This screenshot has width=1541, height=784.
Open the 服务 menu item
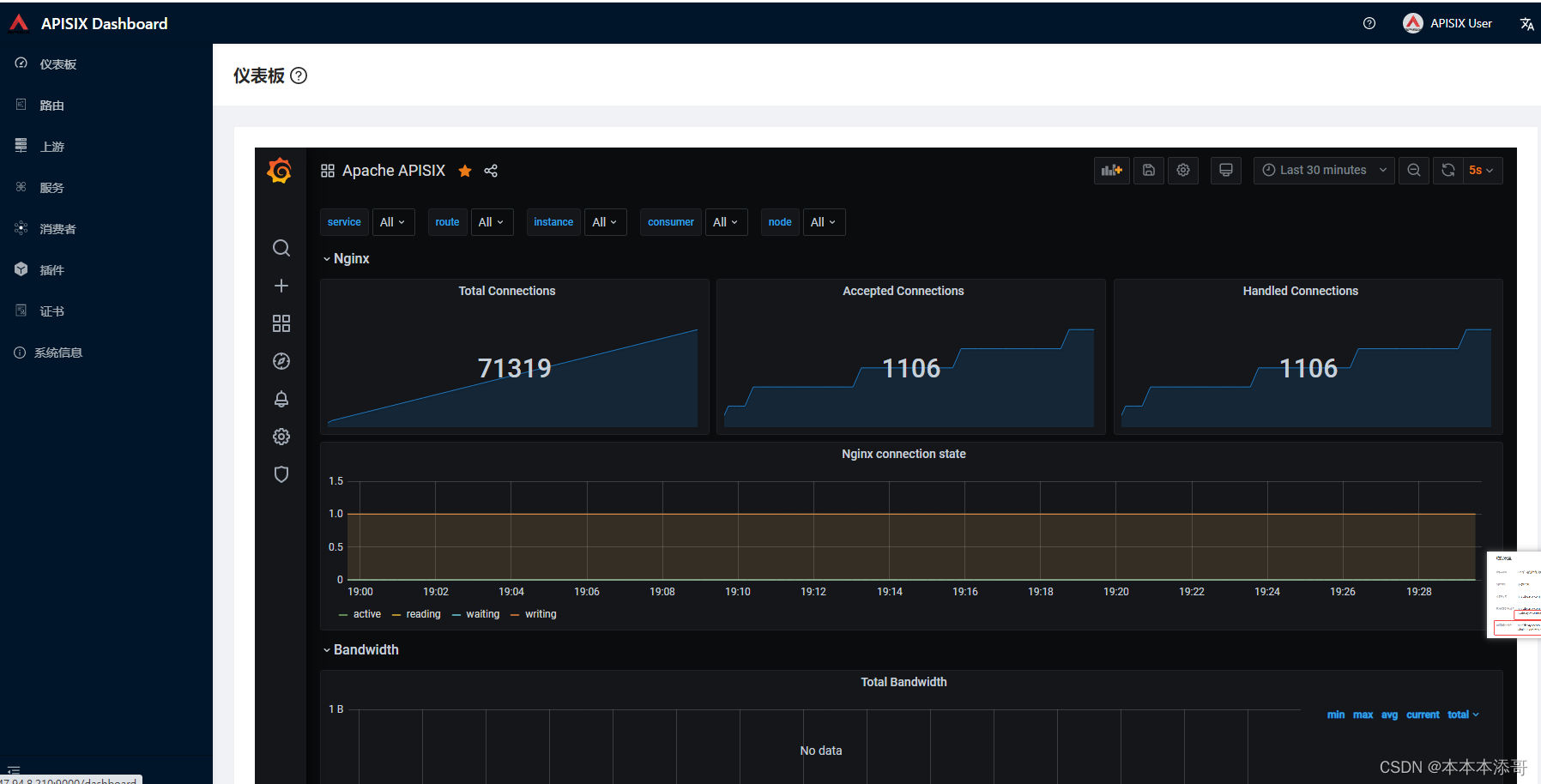tap(106, 188)
